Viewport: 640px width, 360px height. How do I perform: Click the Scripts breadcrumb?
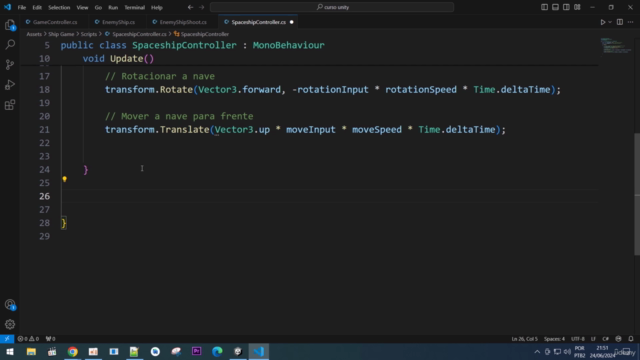point(89,34)
